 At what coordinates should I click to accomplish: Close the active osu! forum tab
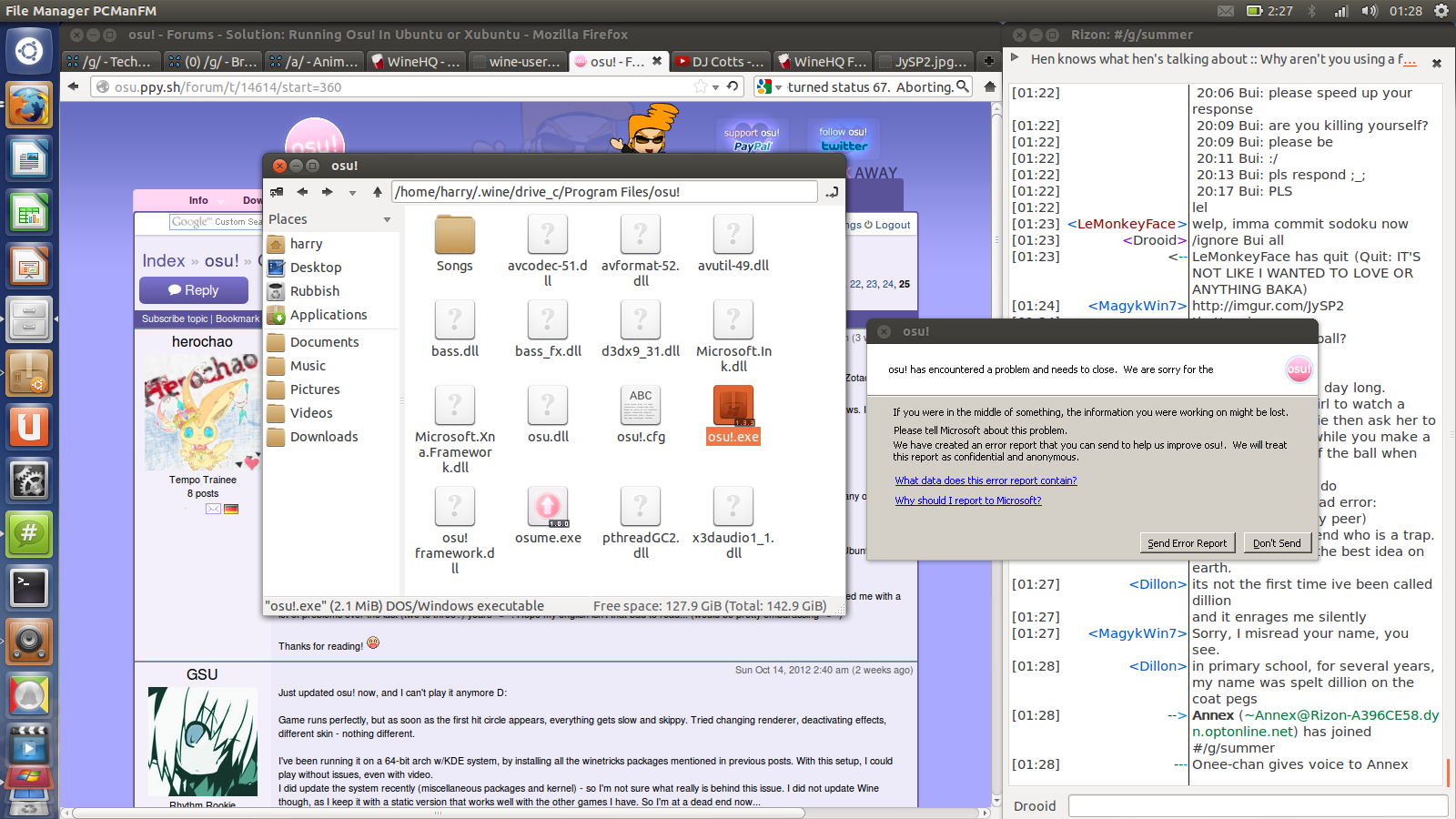coord(657,61)
